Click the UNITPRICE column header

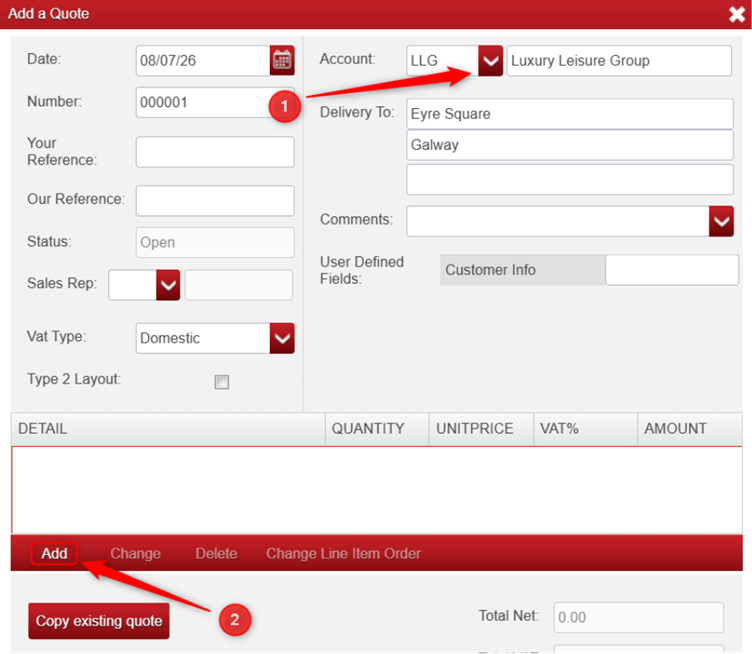coord(482,429)
